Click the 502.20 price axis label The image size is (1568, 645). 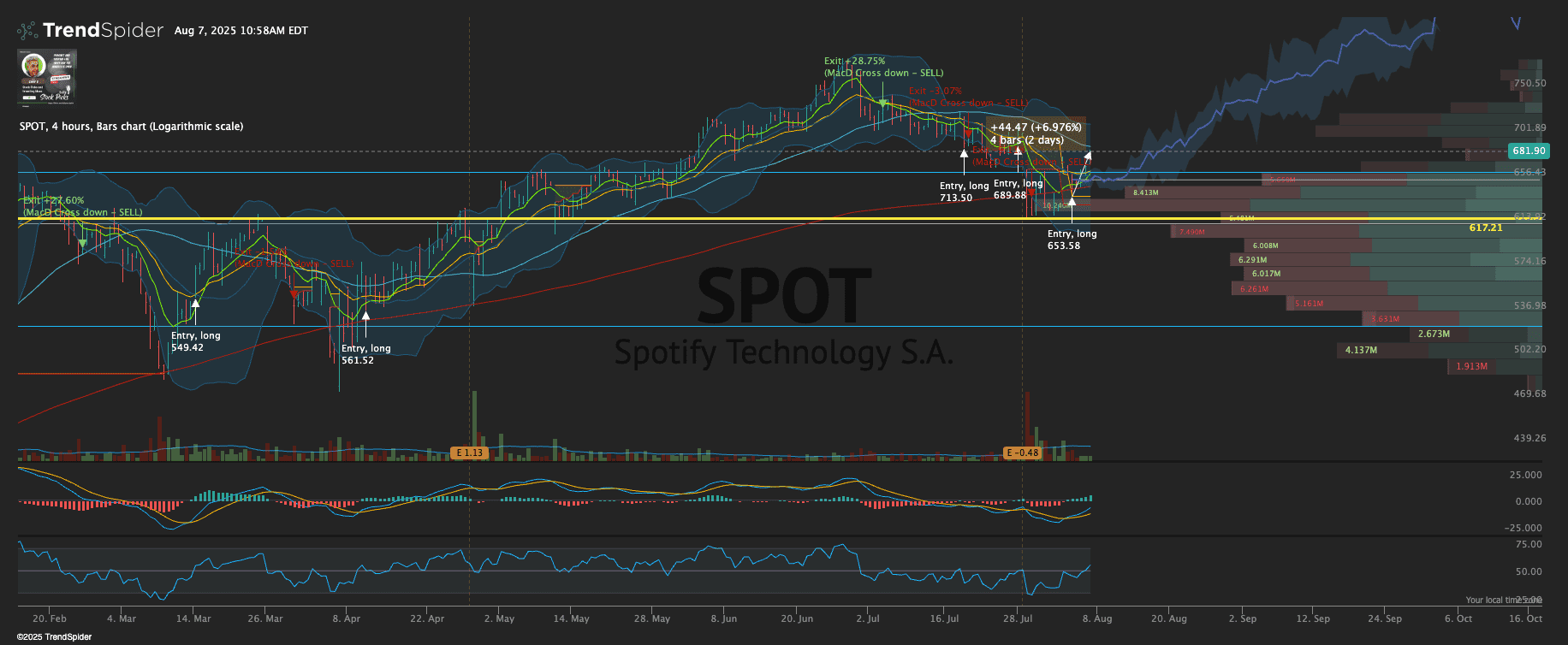pos(1529,349)
